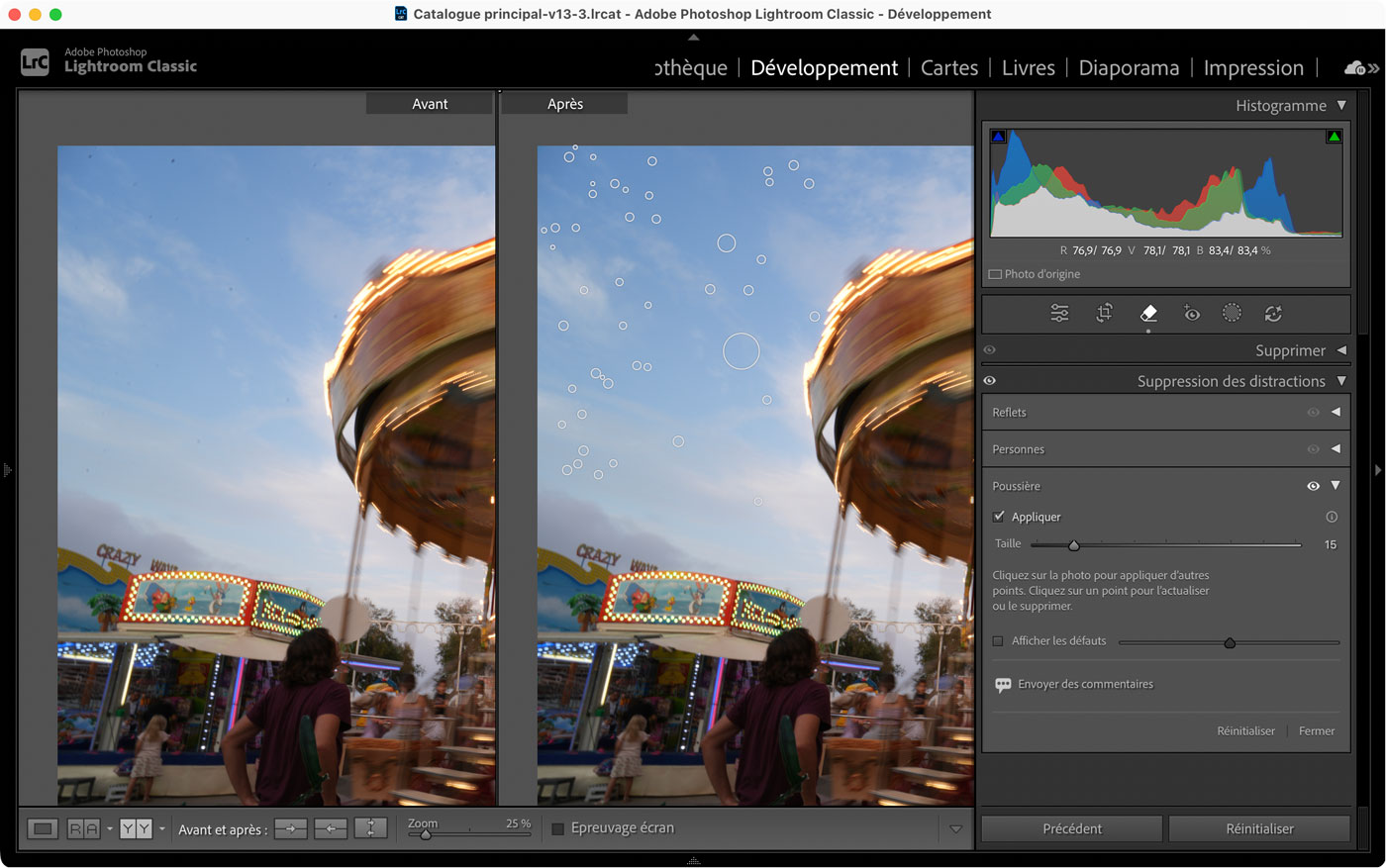Toggle Poussière visibility eye icon
The height and width of the screenshot is (868, 1386).
[1313, 486]
